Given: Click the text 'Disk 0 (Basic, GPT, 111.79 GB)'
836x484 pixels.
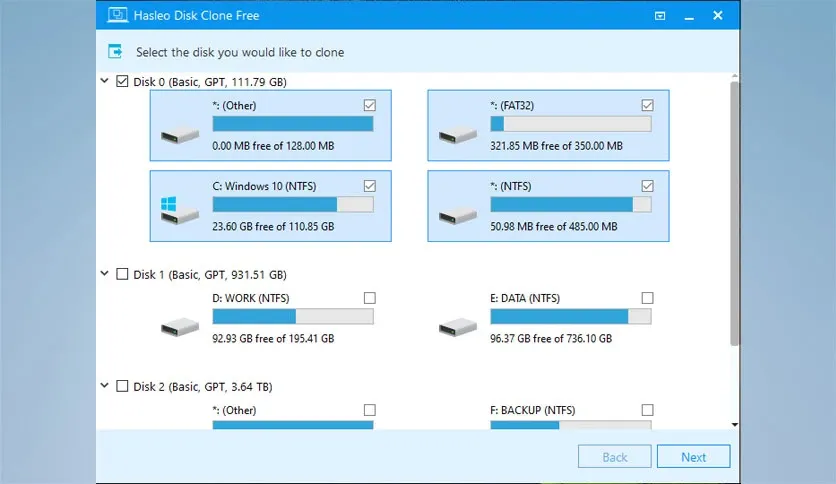Looking at the screenshot, I should pos(210,82).
